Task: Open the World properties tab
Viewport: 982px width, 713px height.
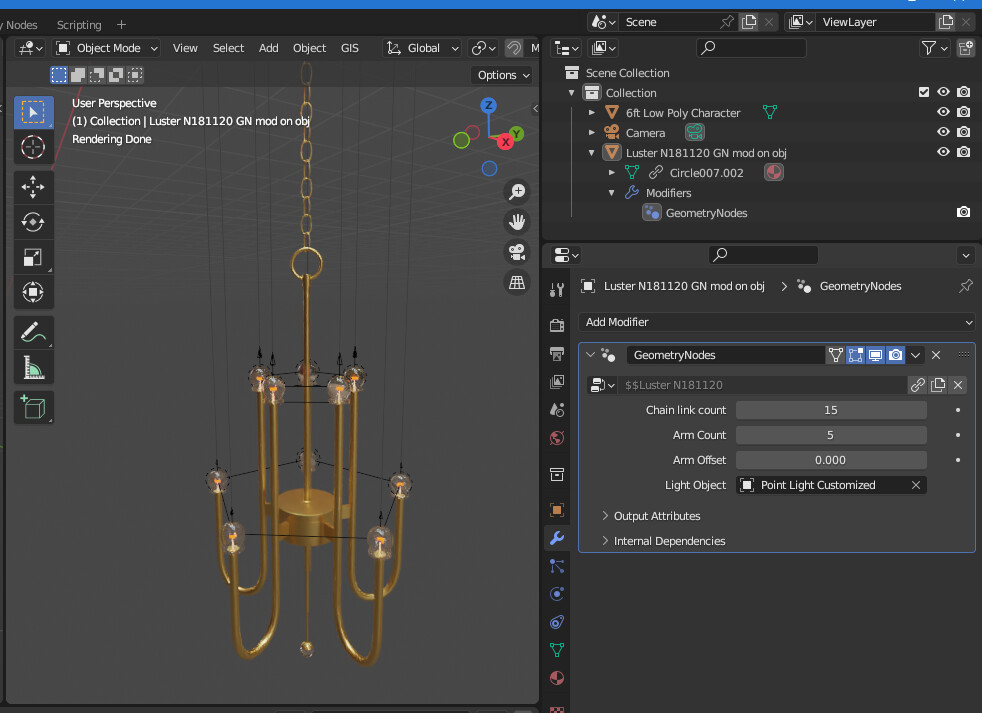Action: pos(557,438)
